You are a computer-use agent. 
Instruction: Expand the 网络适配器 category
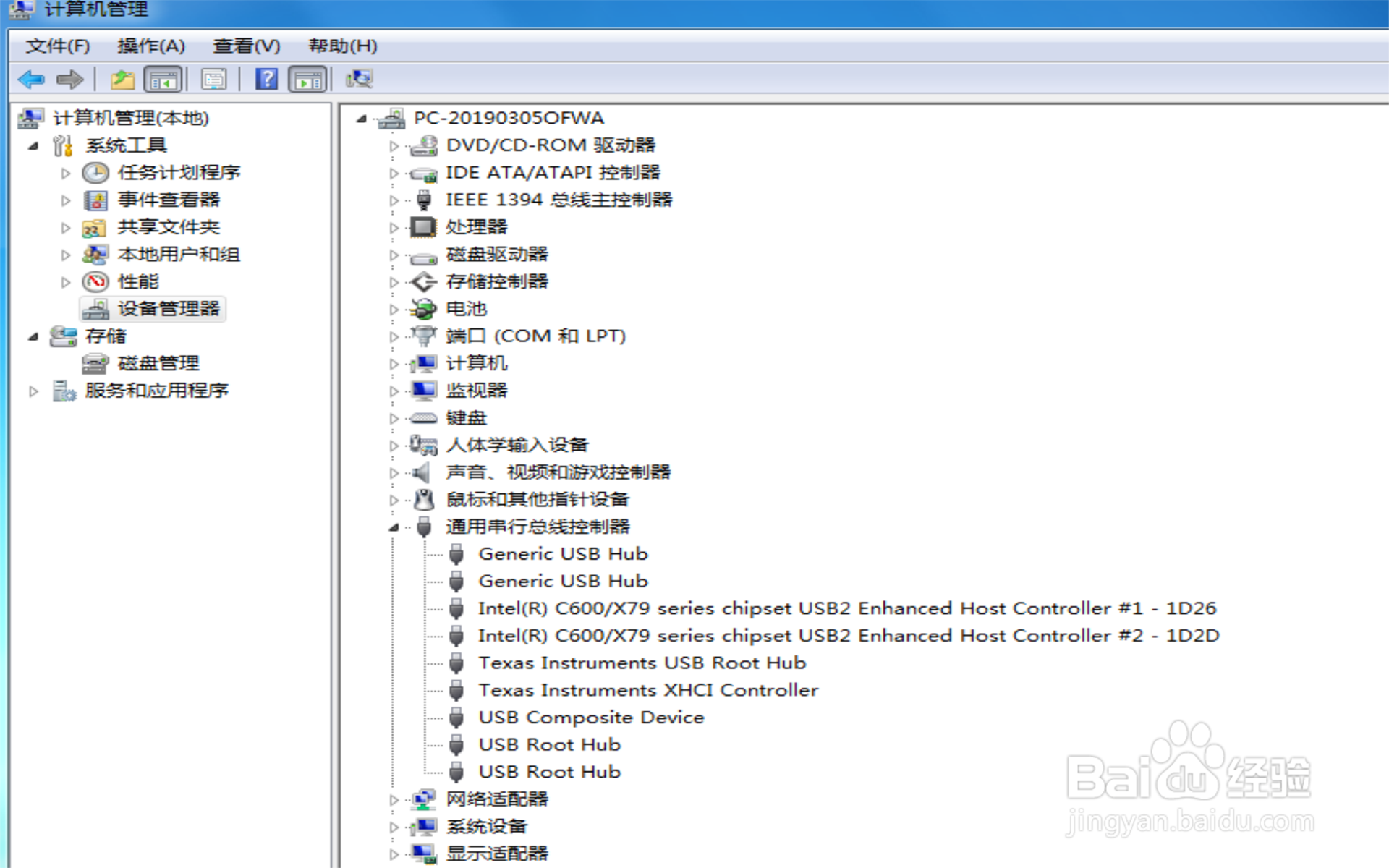(x=394, y=800)
